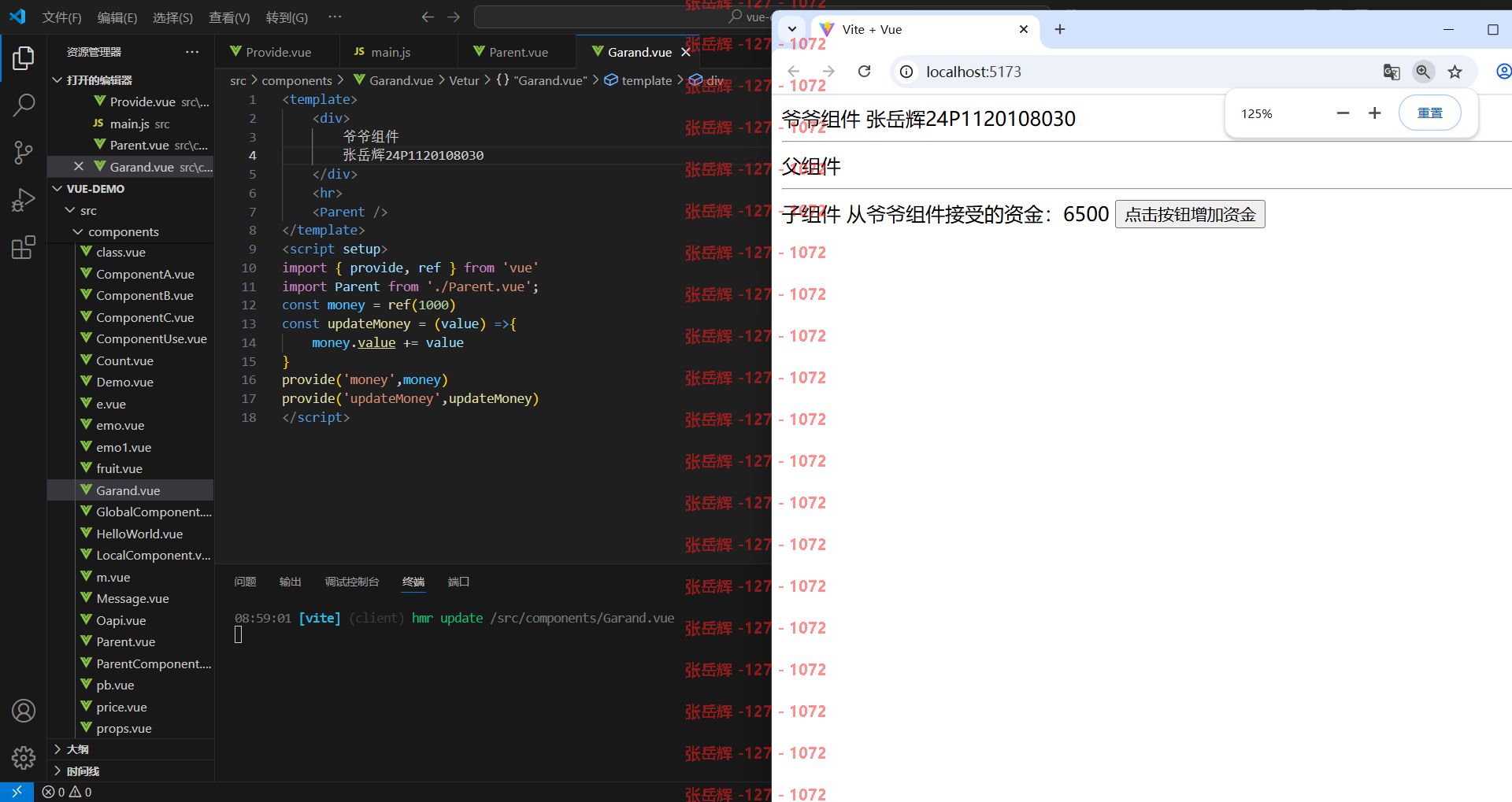Close Garand.vue in open editors list
Image resolution: width=1512 pixels, height=802 pixels.
pos(79,167)
